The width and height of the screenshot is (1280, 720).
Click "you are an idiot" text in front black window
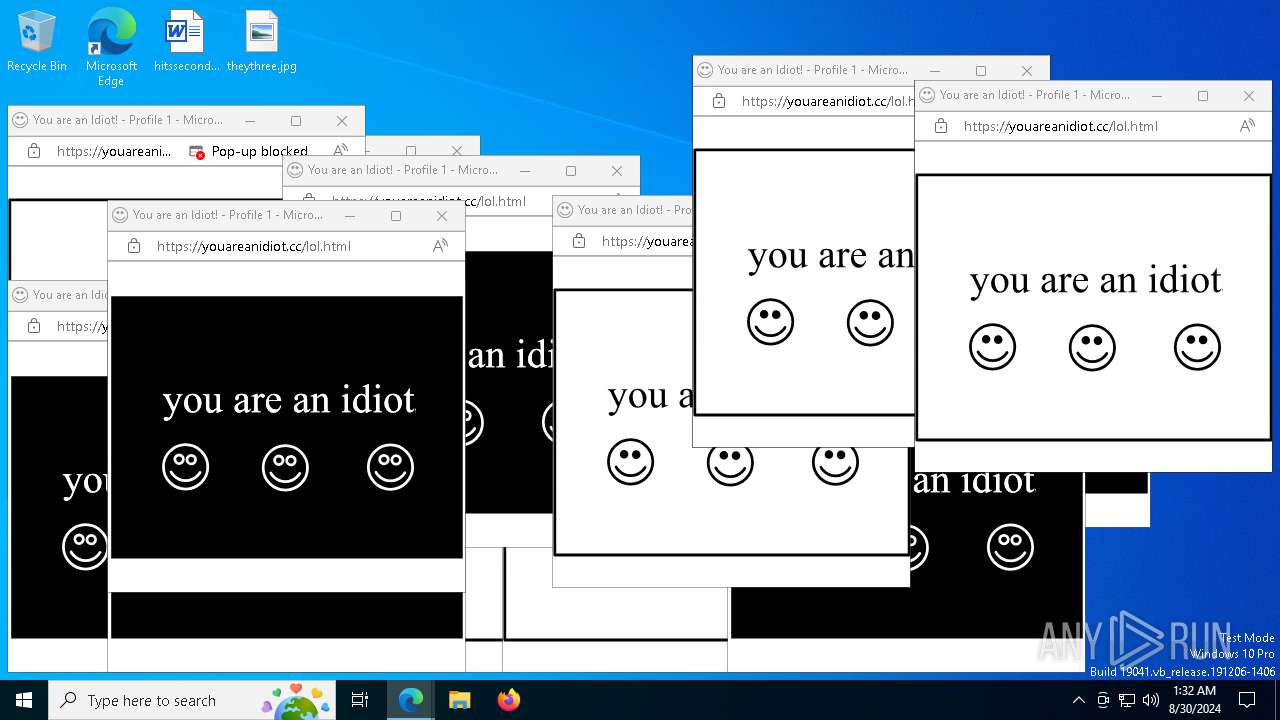pos(289,400)
